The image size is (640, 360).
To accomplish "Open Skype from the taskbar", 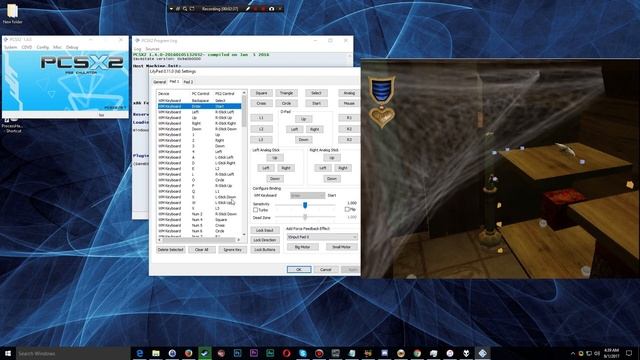I will pyautogui.click(x=303, y=353).
